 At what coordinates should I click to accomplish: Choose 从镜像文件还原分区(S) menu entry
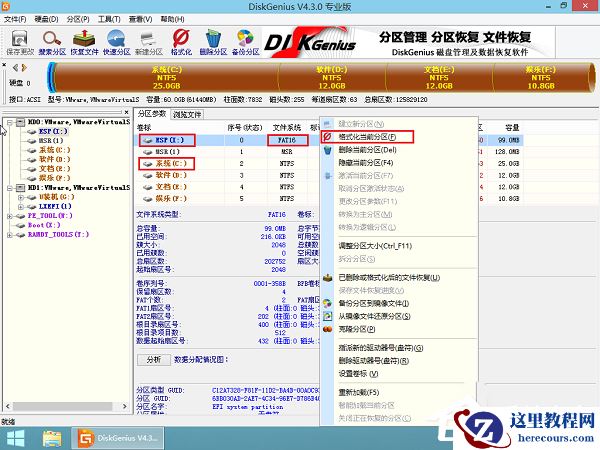pyautogui.click(x=374, y=316)
